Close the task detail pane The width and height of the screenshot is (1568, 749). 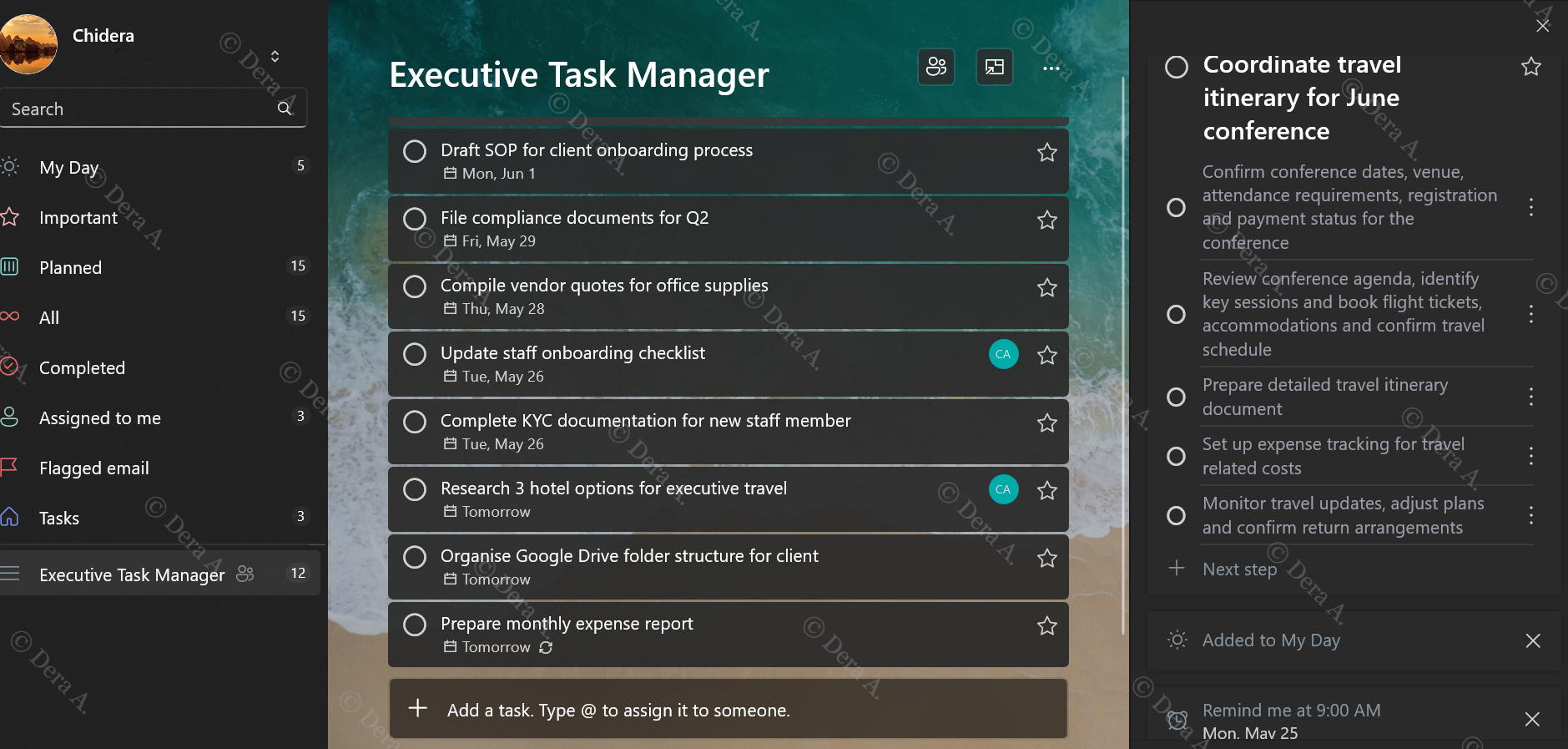click(1543, 26)
